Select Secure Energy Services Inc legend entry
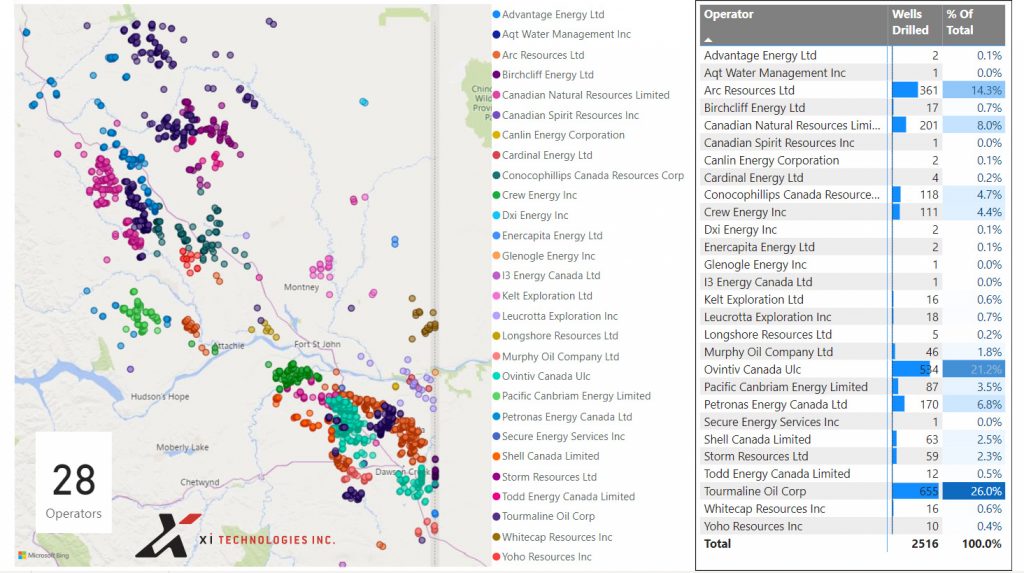1024x573 pixels. click(x=558, y=436)
